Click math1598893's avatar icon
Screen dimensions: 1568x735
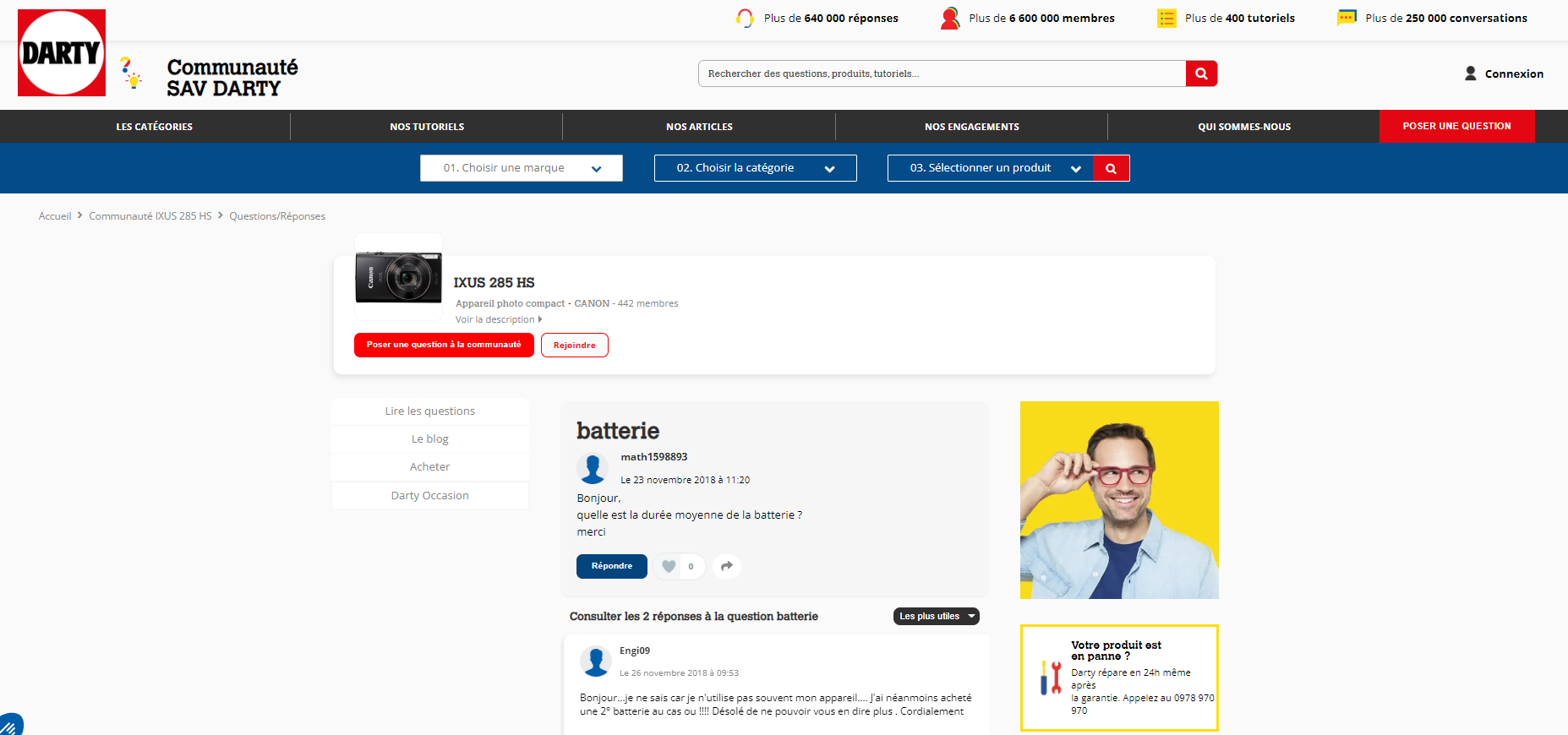[x=593, y=469]
